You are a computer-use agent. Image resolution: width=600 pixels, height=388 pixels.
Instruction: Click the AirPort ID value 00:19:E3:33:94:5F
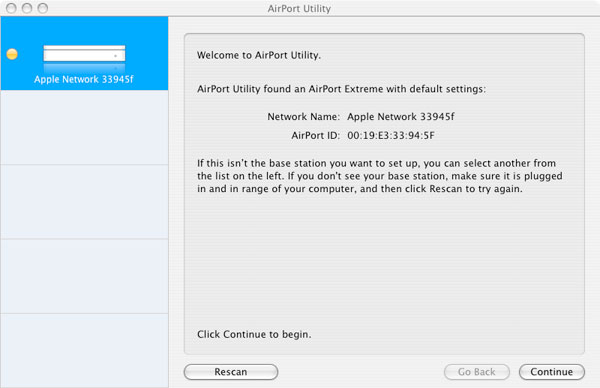(391, 135)
